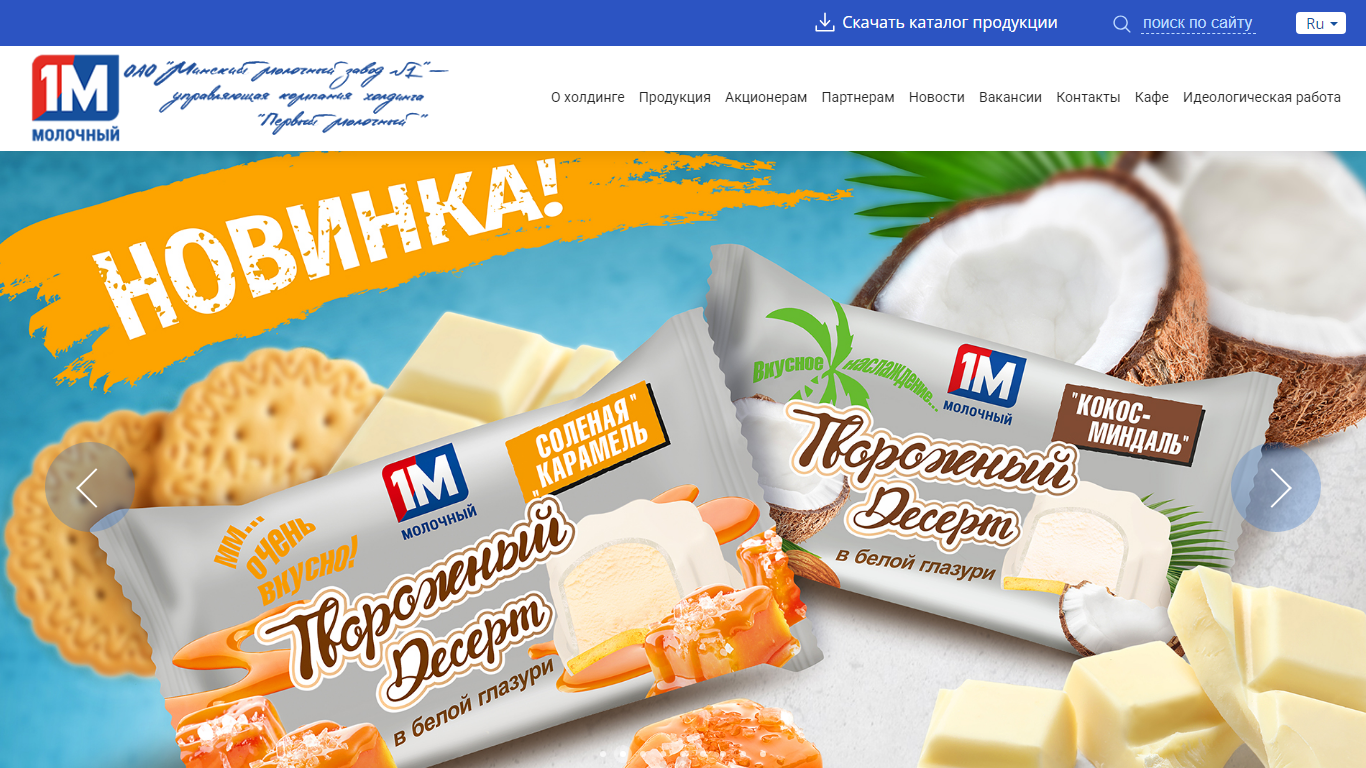Open Скачать каталог продукции link
The height and width of the screenshot is (768, 1366).
tap(950, 23)
